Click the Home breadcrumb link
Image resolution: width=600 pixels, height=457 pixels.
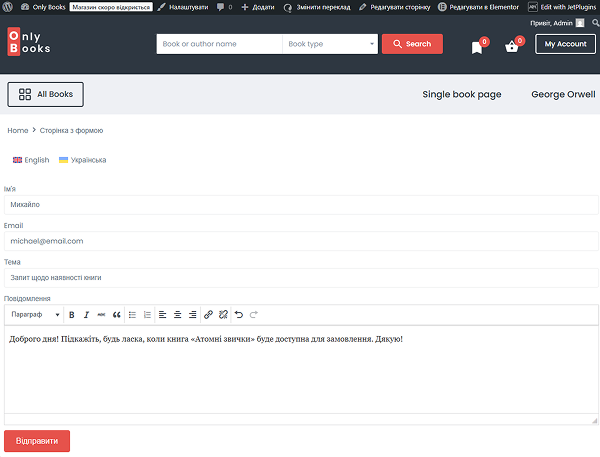18,130
